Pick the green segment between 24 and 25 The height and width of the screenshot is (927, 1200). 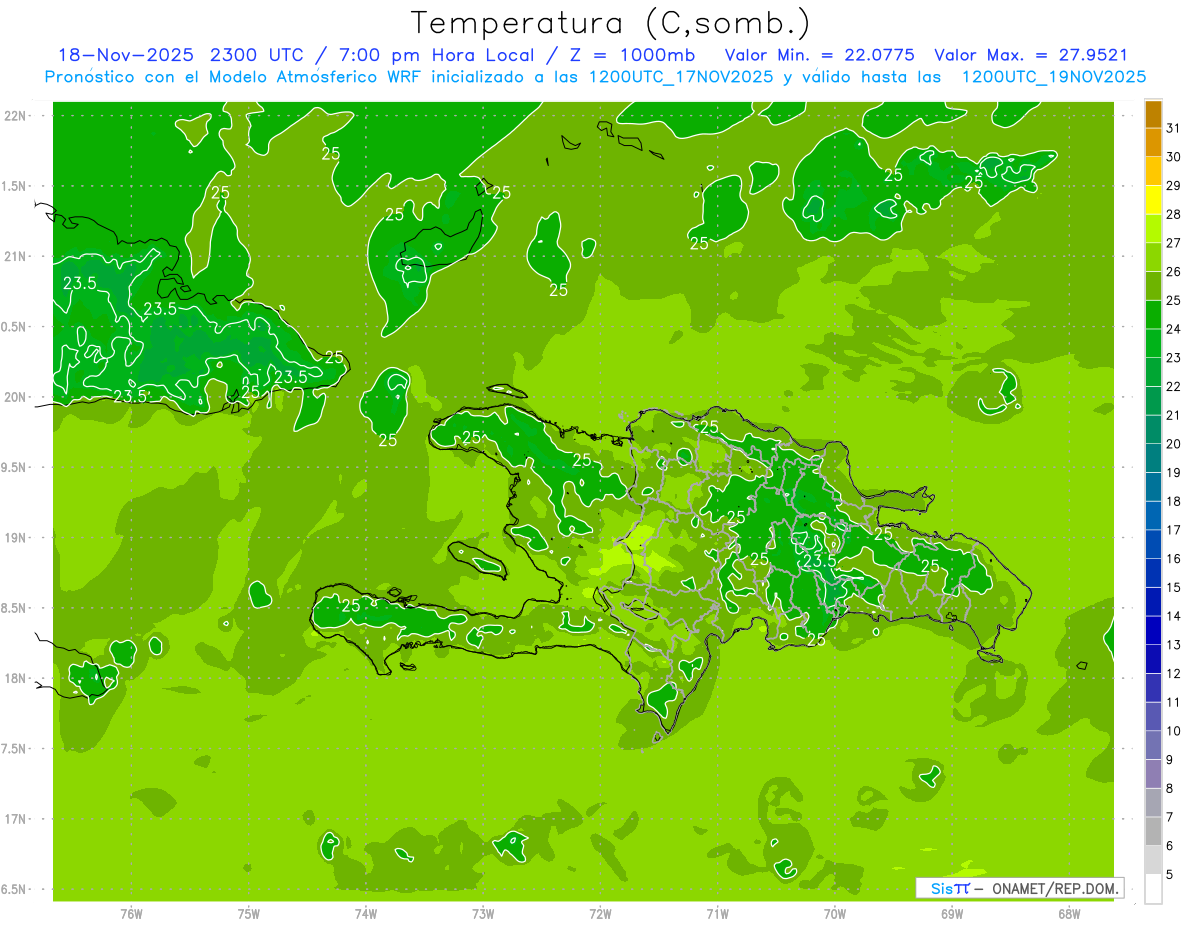tap(1153, 314)
